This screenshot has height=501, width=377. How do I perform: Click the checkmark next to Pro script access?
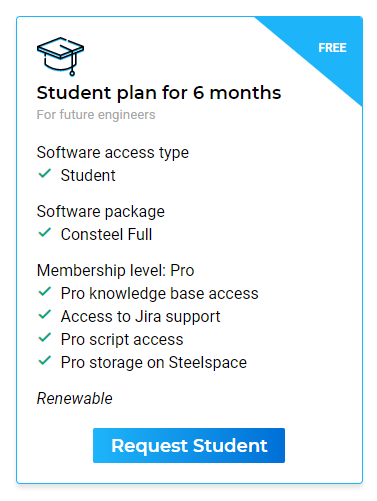45,338
